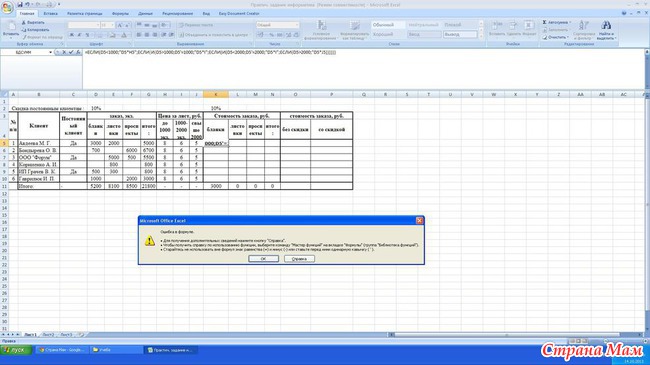The height and width of the screenshot is (365, 650).
Task: Click OK in the error dialog
Action: (263, 259)
